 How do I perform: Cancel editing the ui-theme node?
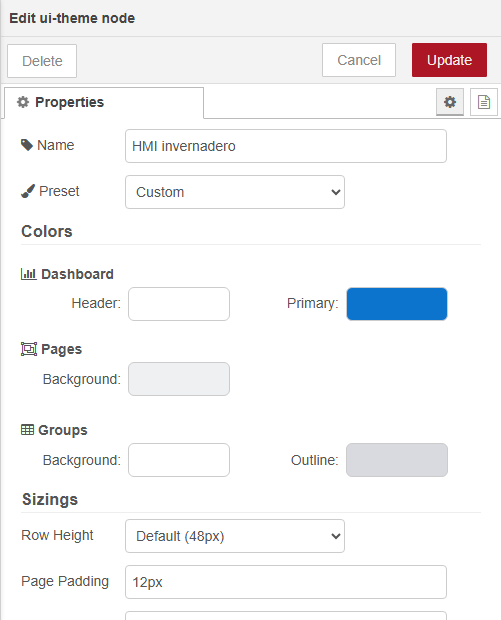359,60
